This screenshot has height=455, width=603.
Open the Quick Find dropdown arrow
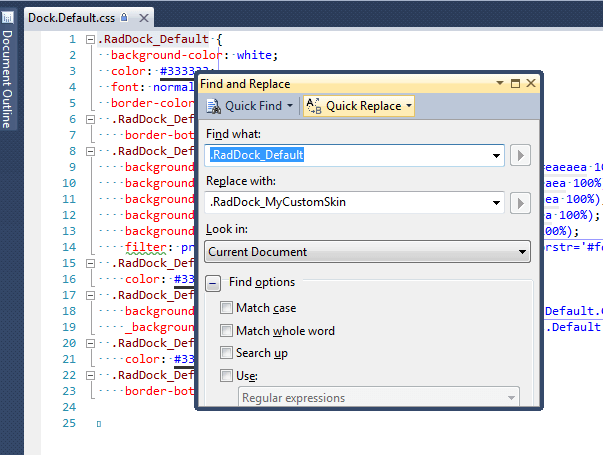pos(290,106)
